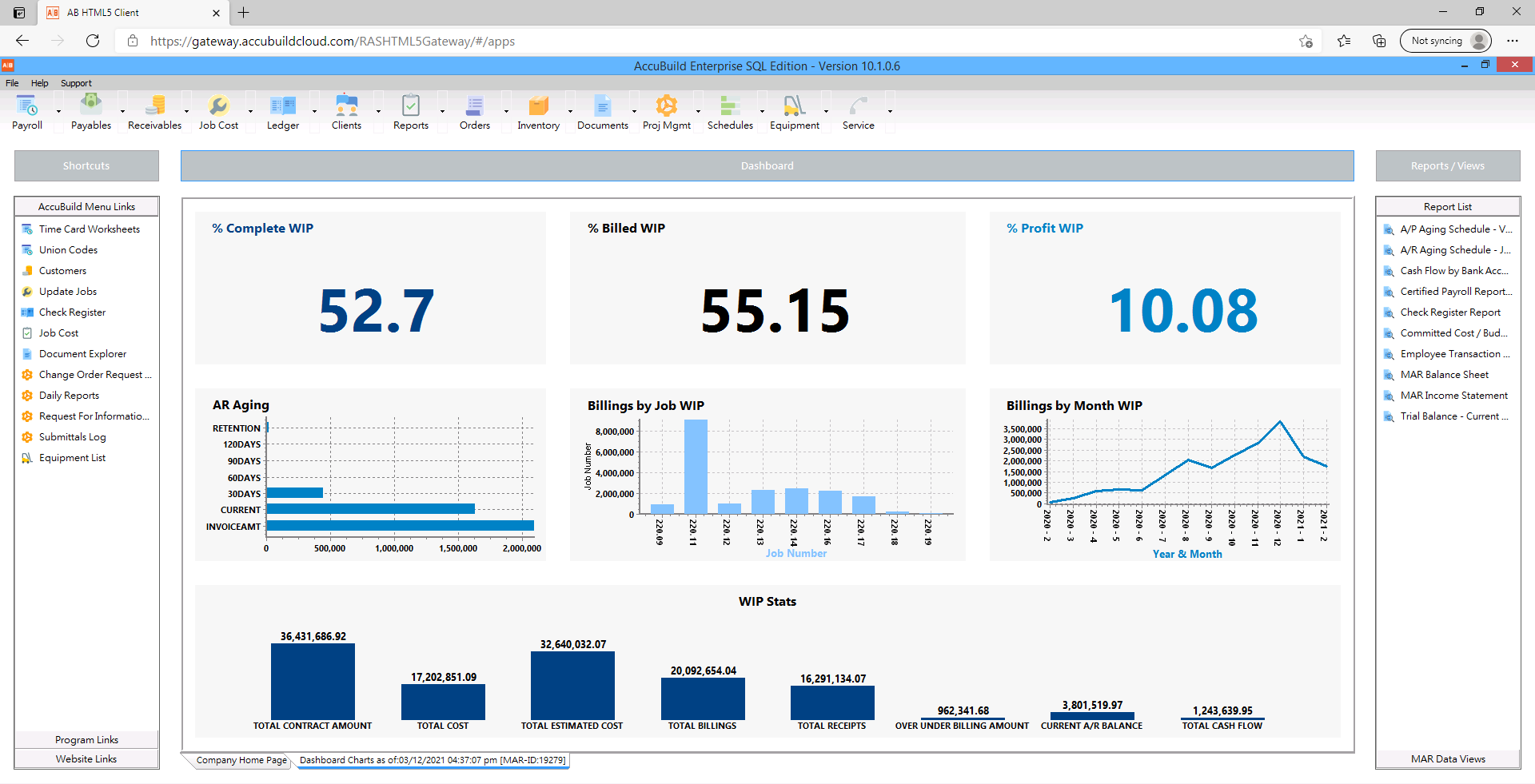Expand the Schedules dropdown arrow
This screenshot has height=784, width=1535.
(x=761, y=110)
